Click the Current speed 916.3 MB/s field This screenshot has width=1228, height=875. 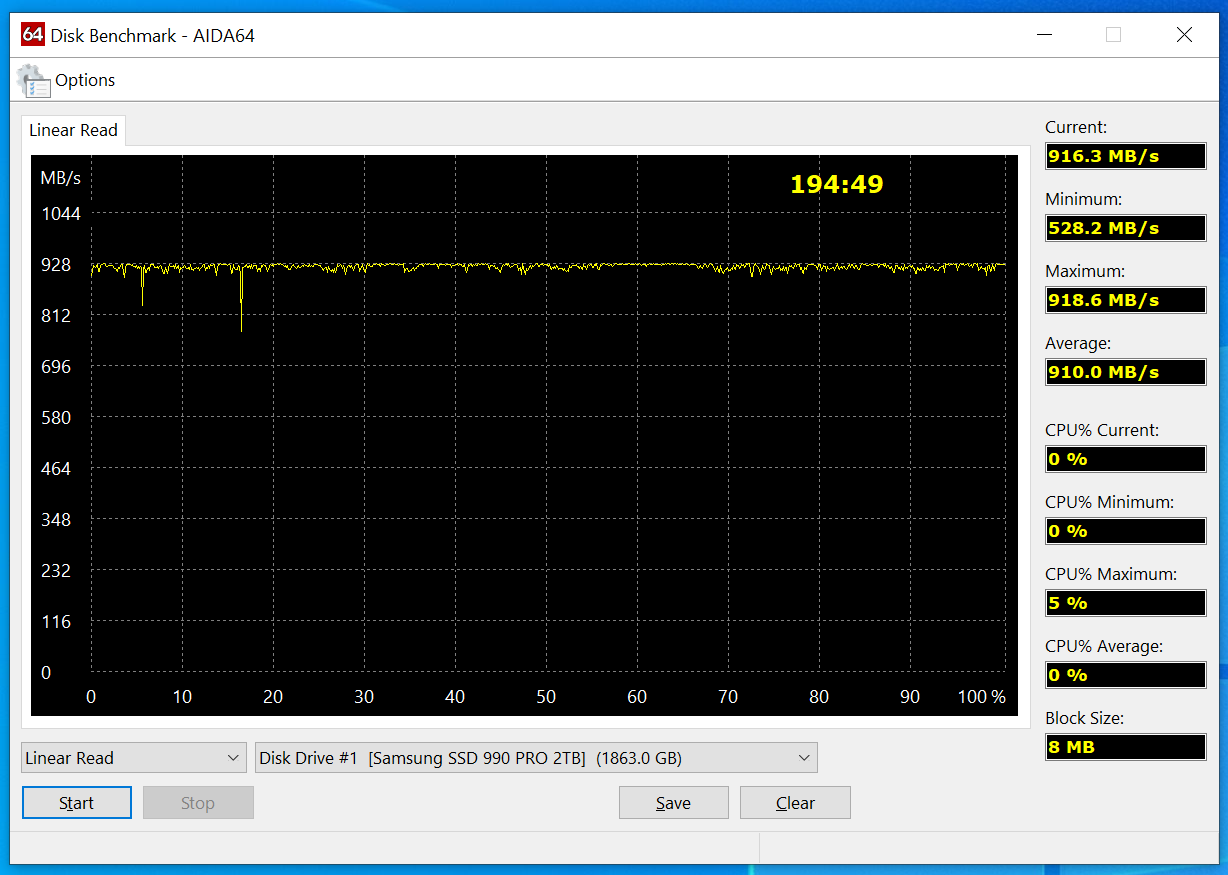coord(1126,156)
